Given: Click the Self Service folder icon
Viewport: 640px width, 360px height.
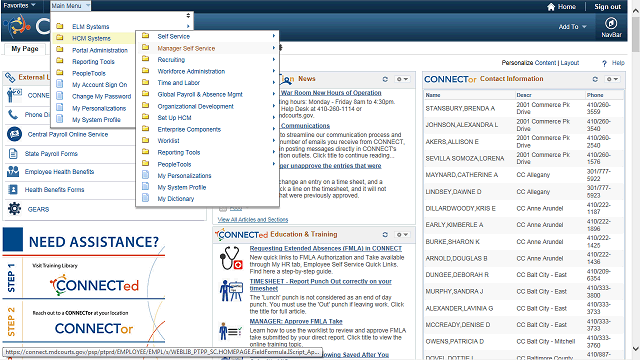Looking at the screenshot, I should (x=145, y=36).
